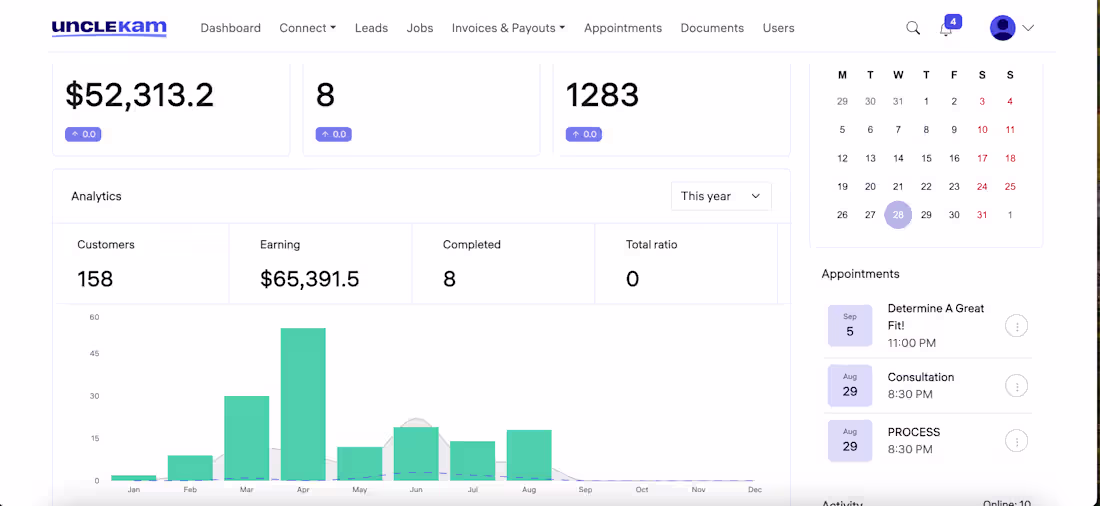Open the Jobs page
Viewport: 1100px width, 506px height.
click(420, 28)
